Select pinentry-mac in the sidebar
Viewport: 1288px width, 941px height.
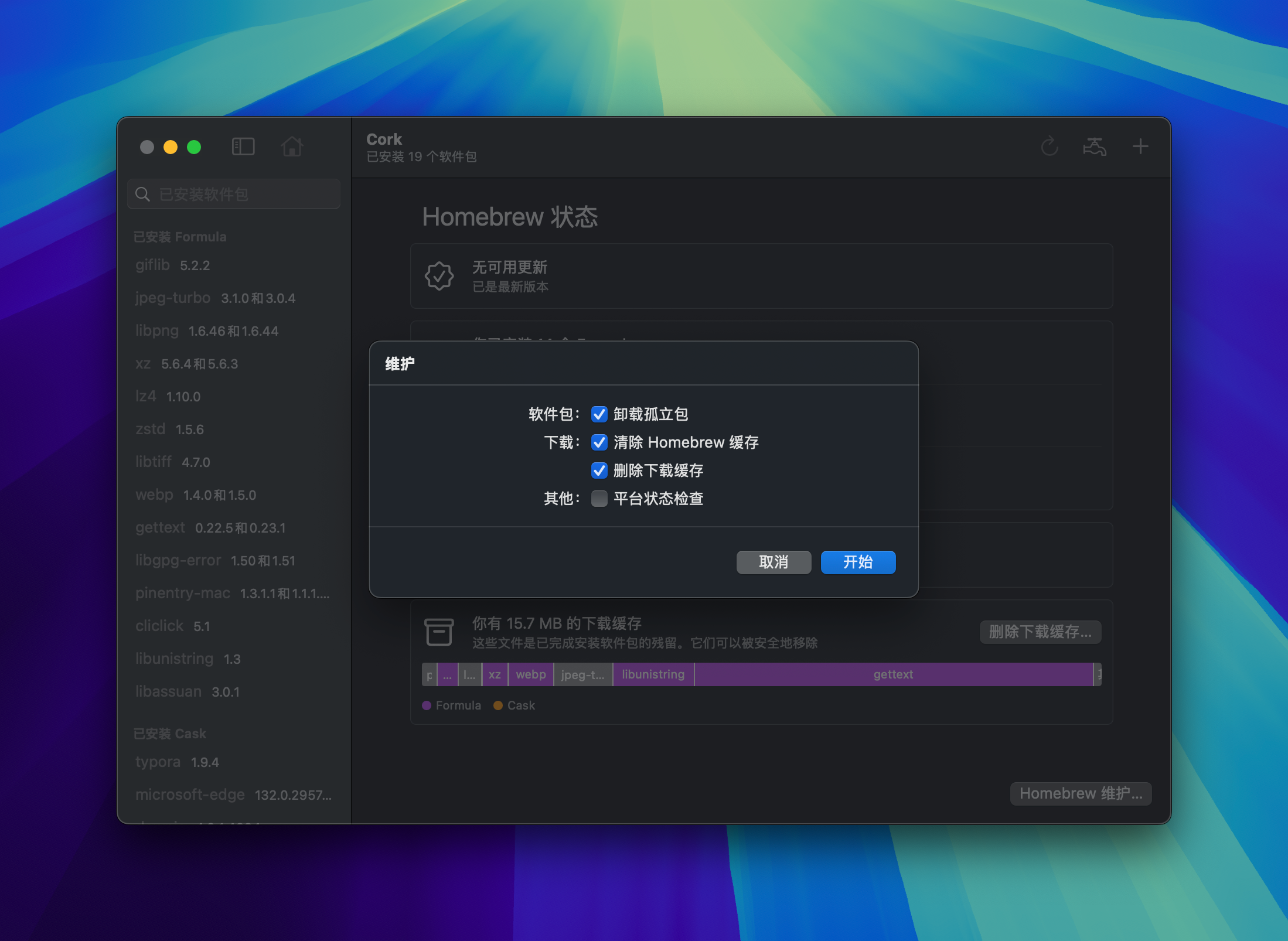coord(234,594)
